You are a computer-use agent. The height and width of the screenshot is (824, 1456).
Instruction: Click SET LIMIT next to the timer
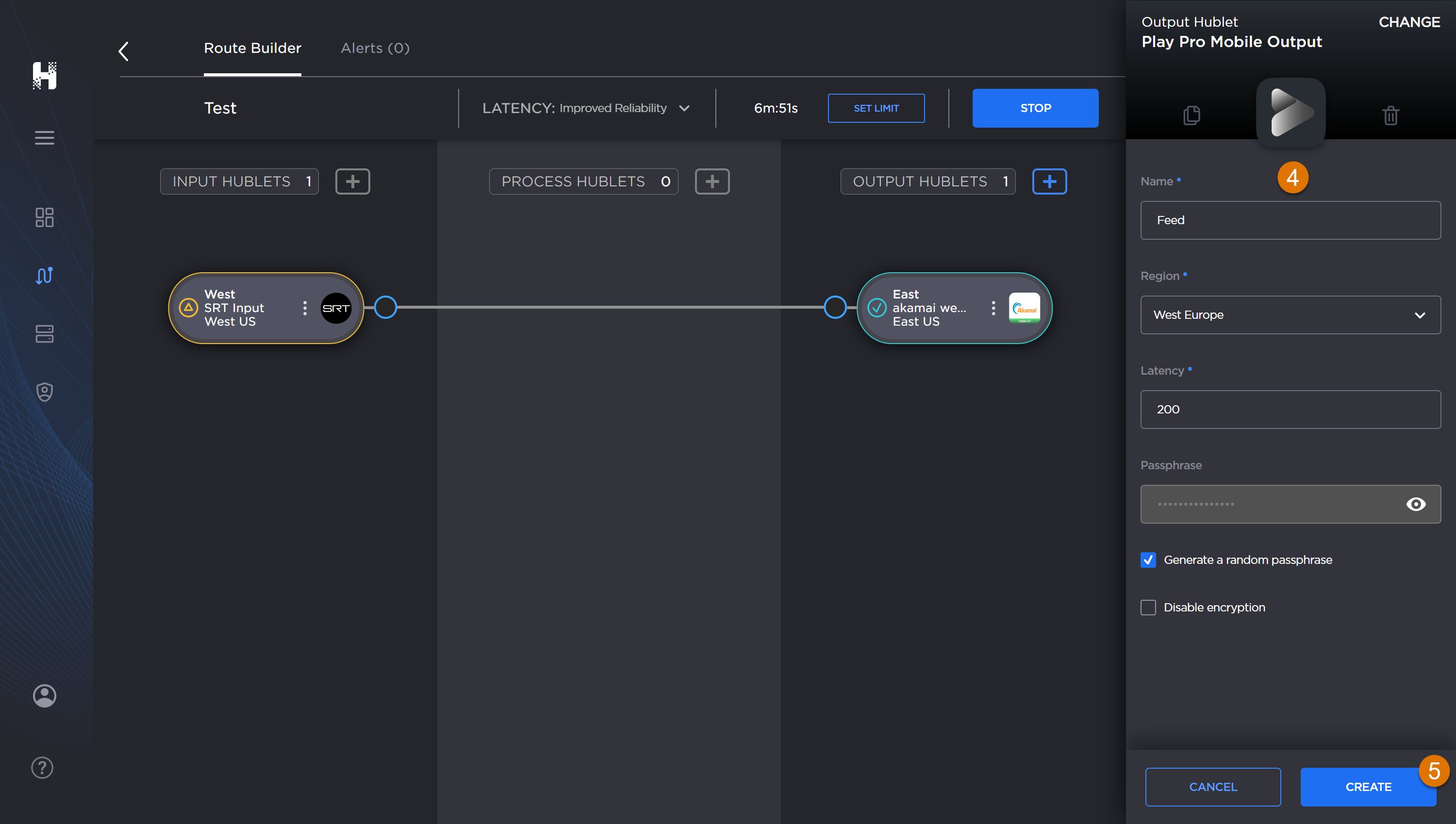click(876, 108)
